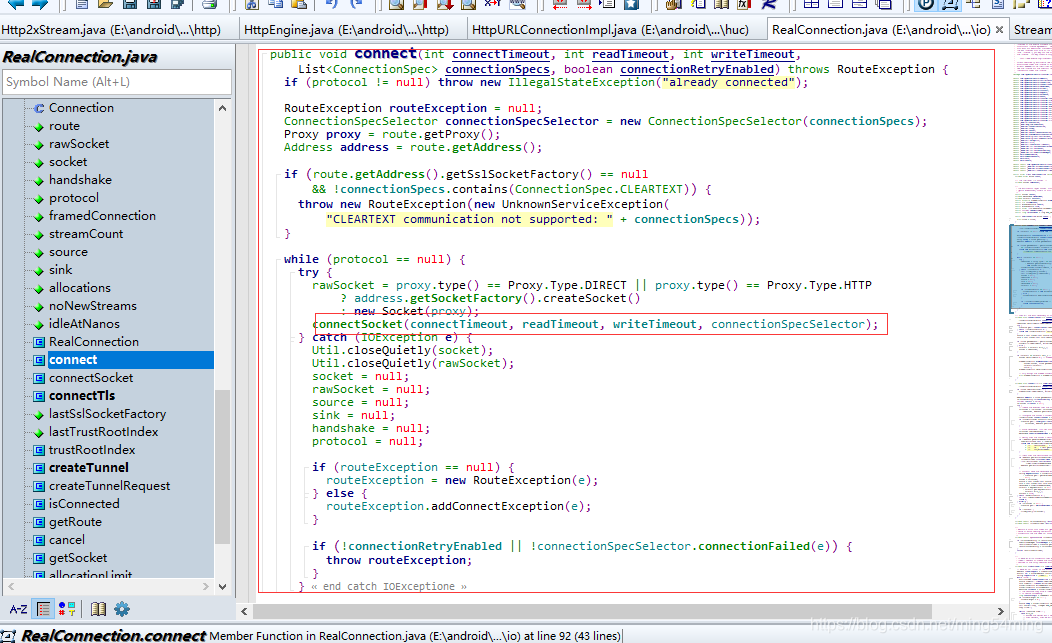Click the symbol list scroll down arrow
The height and width of the screenshot is (643, 1052).
click(223, 587)
